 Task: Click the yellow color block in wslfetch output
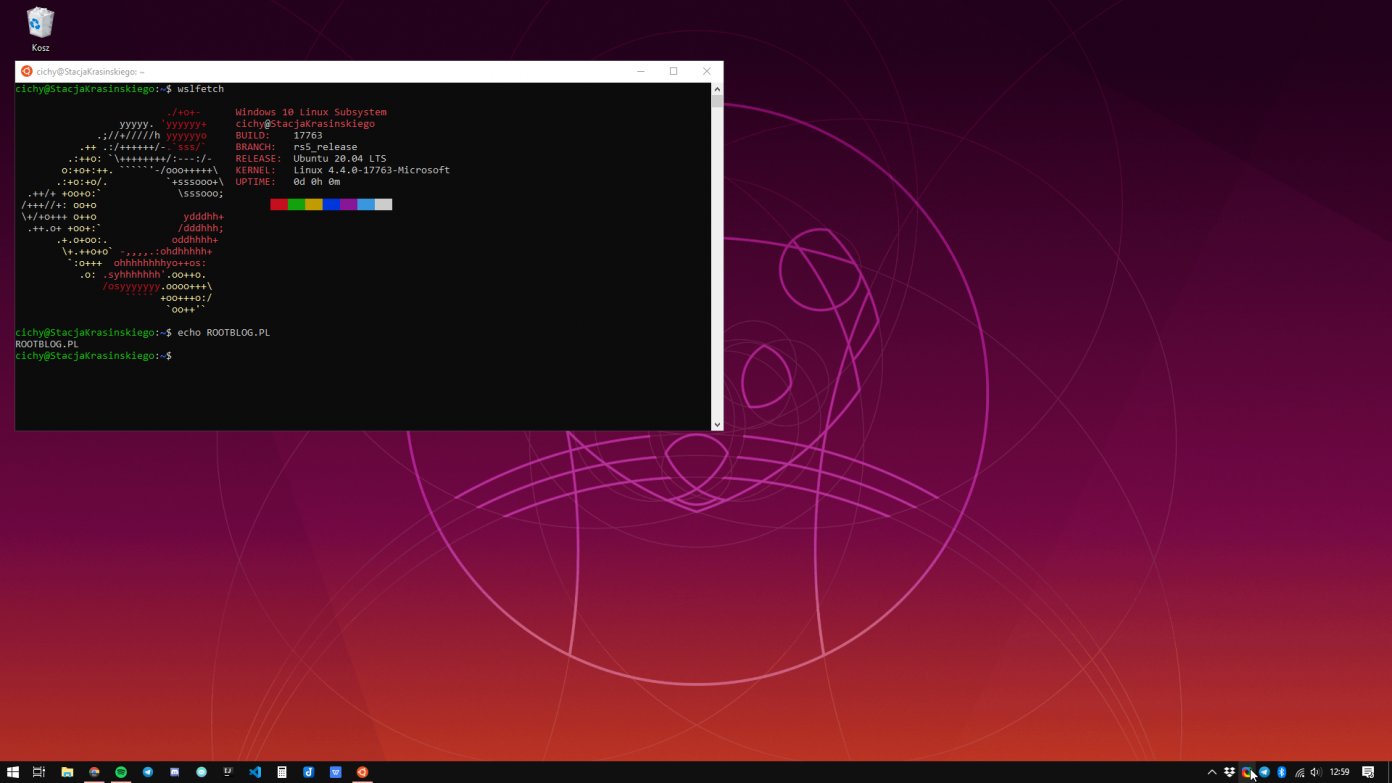314,205
